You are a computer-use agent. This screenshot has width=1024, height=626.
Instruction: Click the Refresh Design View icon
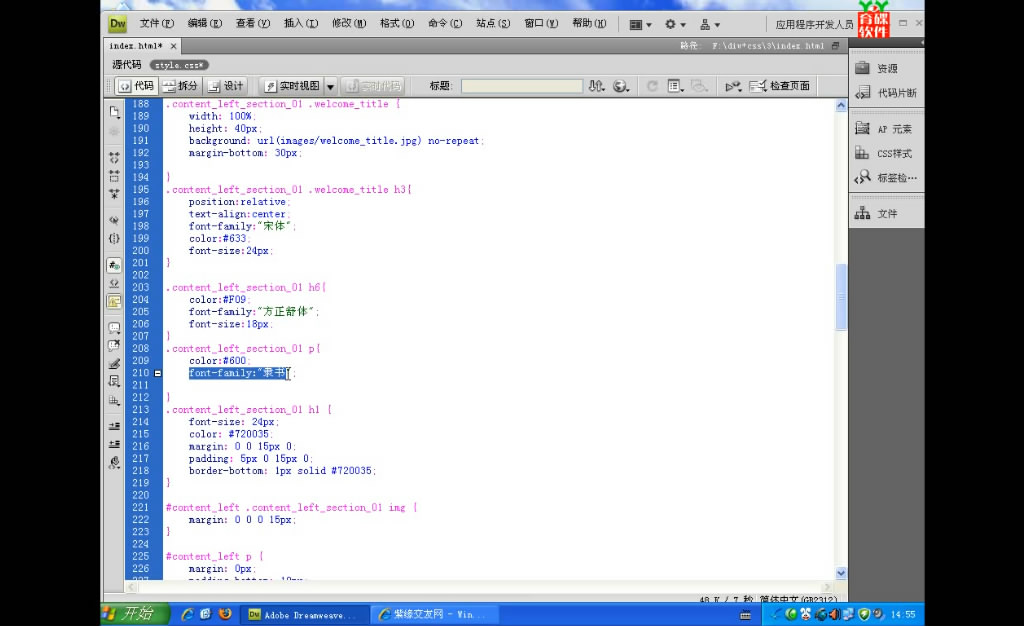tap(652, 86)
